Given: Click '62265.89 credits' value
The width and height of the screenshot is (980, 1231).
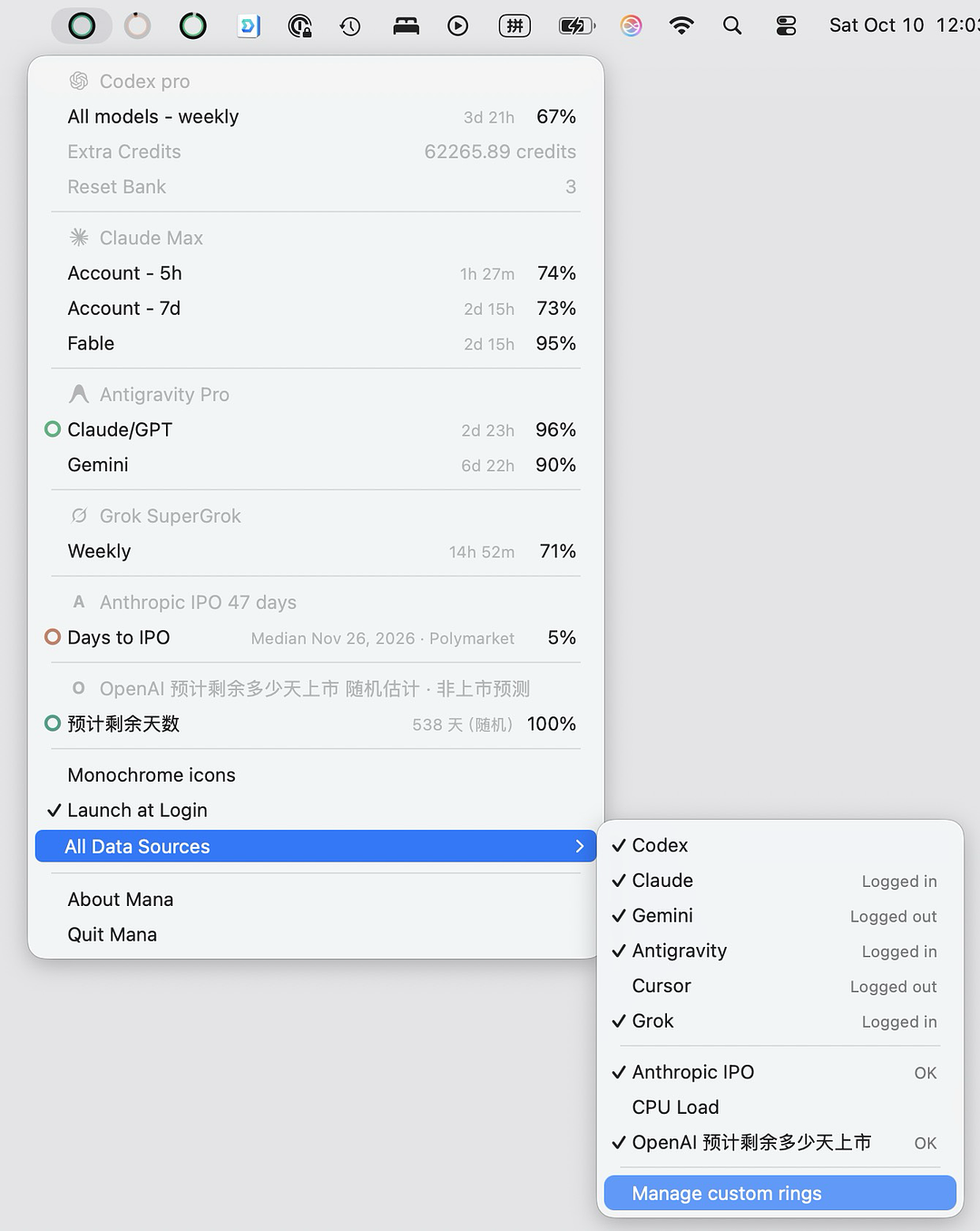Looking at the screenshot, I should click(x=500, y=152).
